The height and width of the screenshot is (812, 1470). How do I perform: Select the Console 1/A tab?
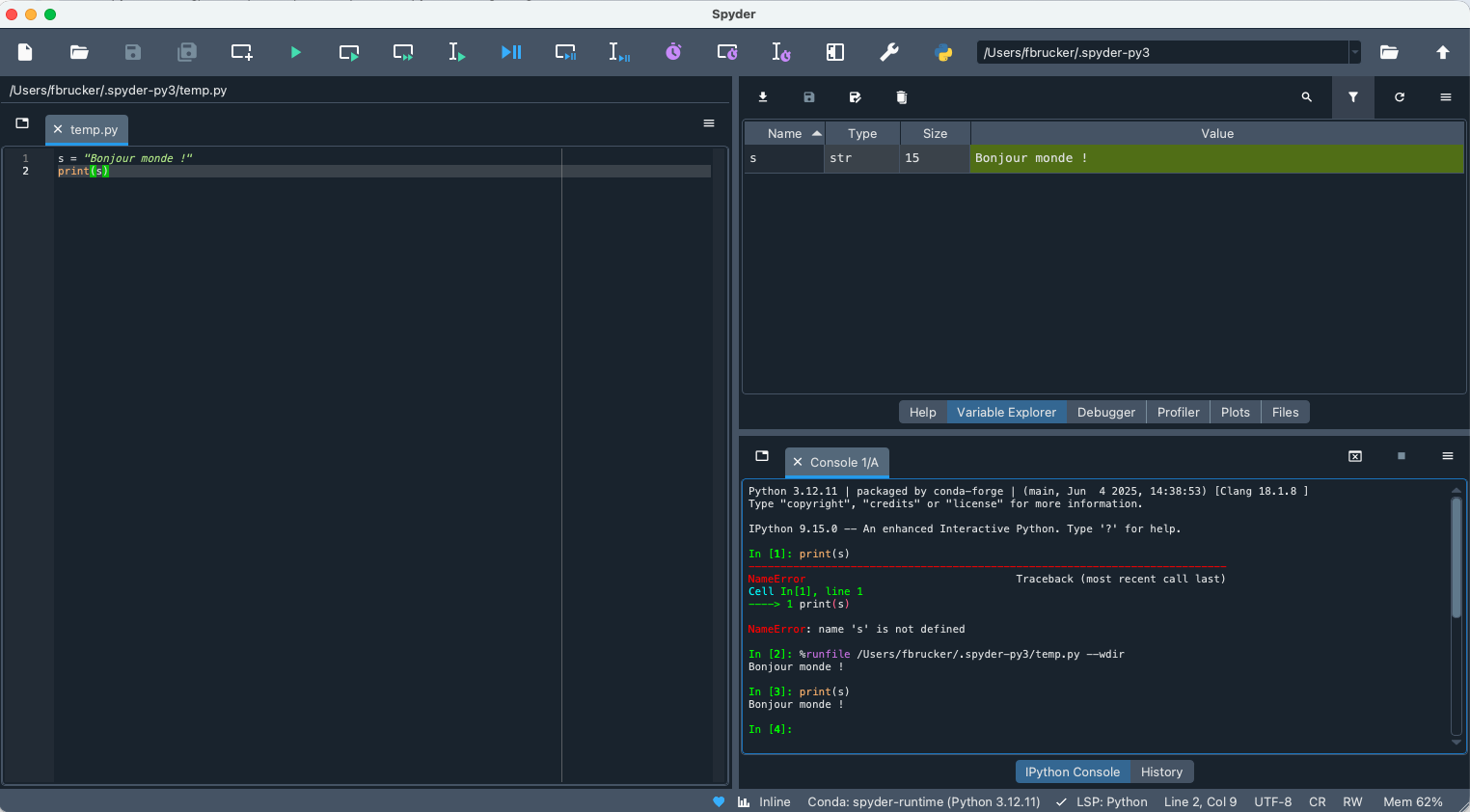(844, 462)
